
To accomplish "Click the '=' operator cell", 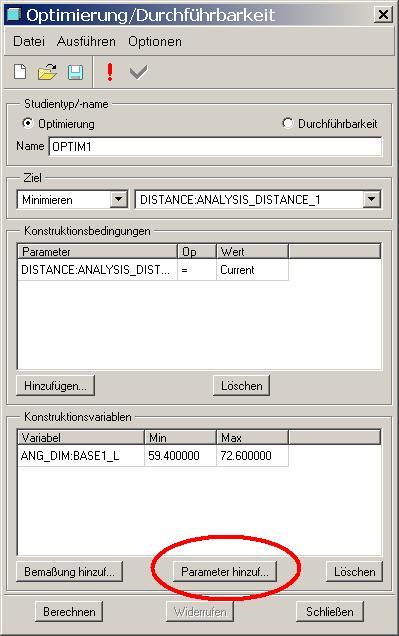I will (197, 270).
